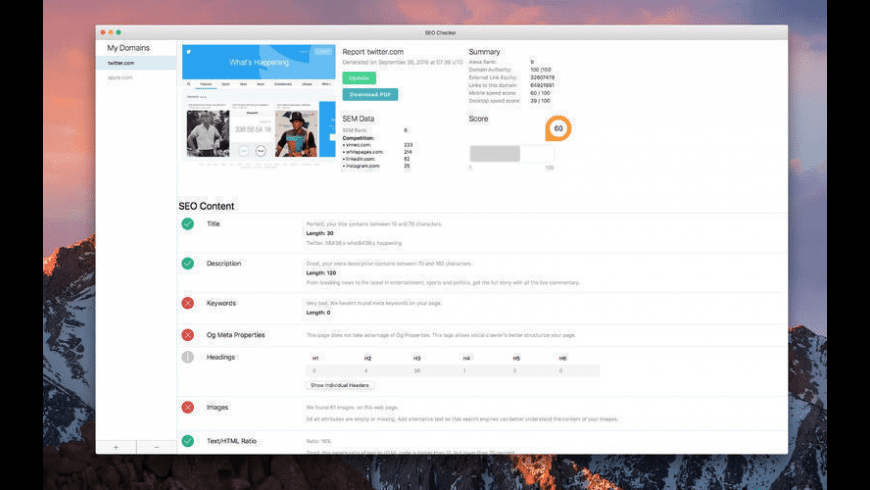Click the 'Summary' heading
Screen dimensions: 870x490
pos(484,52)
